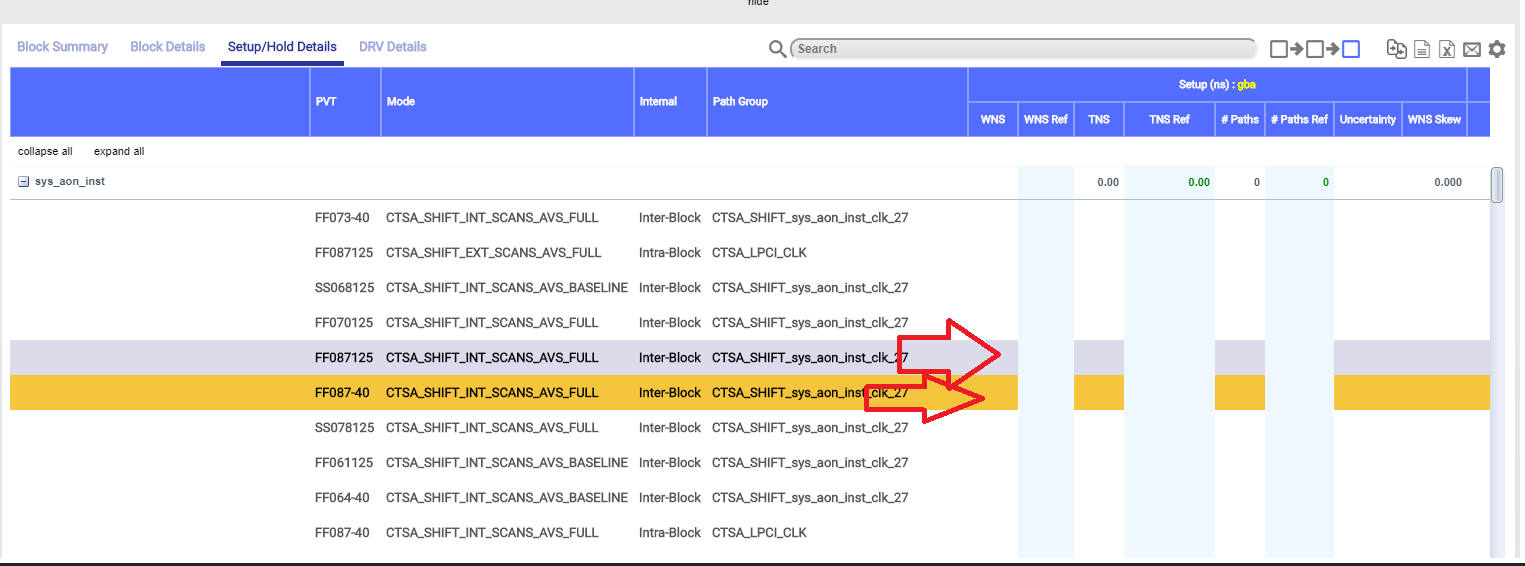Click the green 0 Paths Ref value
This screenshot has height=566, width=1525.
(x=1326, y=182)
